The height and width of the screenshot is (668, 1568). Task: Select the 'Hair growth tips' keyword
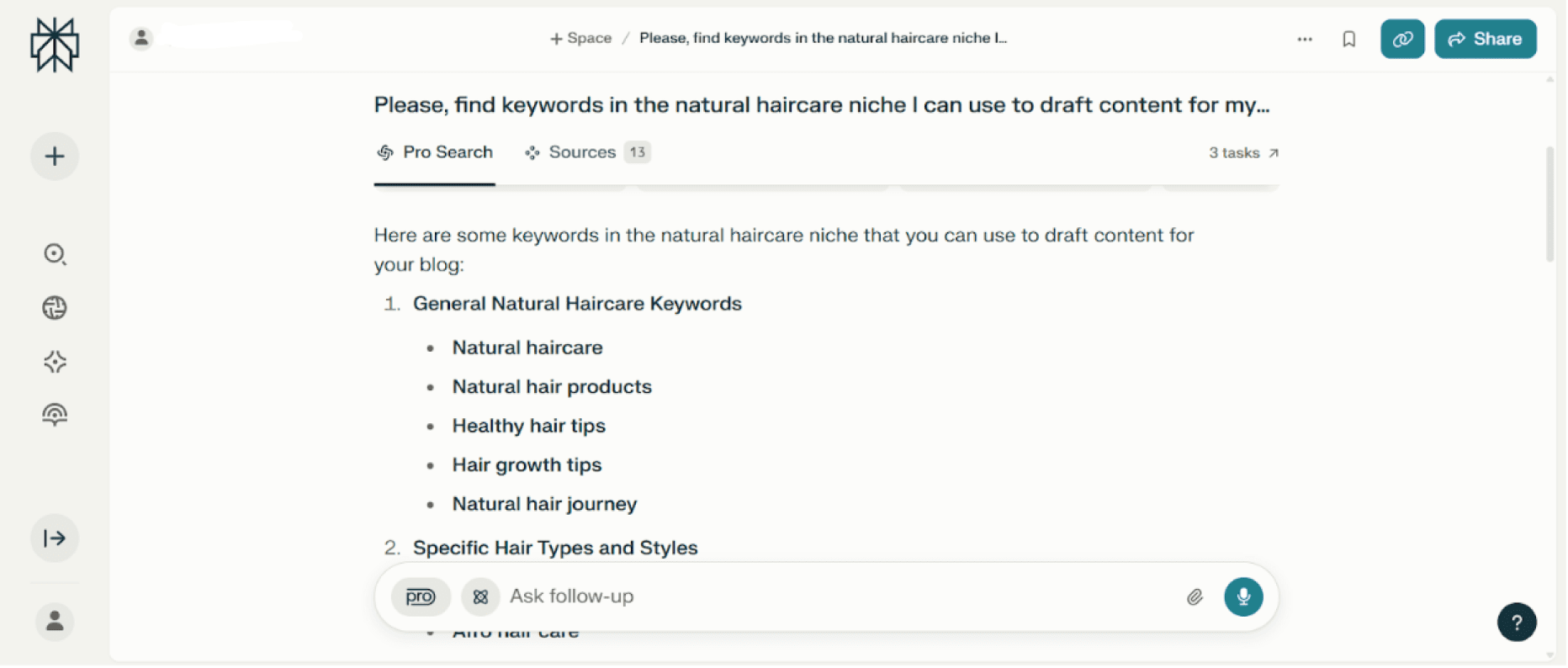[x=527, y=465]
